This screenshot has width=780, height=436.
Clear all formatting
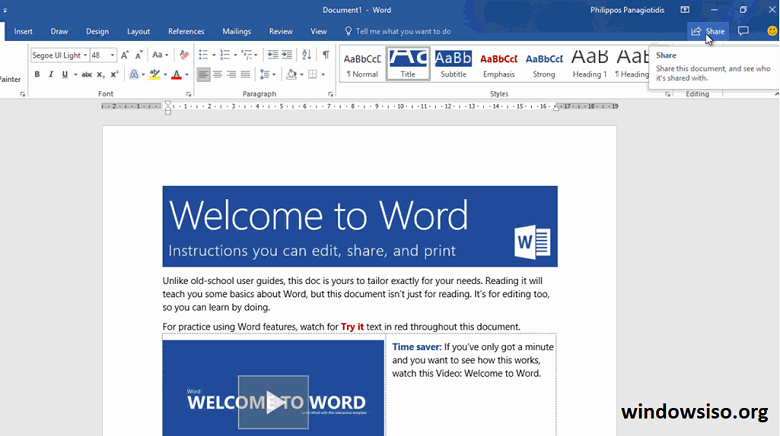coord(184,55)
